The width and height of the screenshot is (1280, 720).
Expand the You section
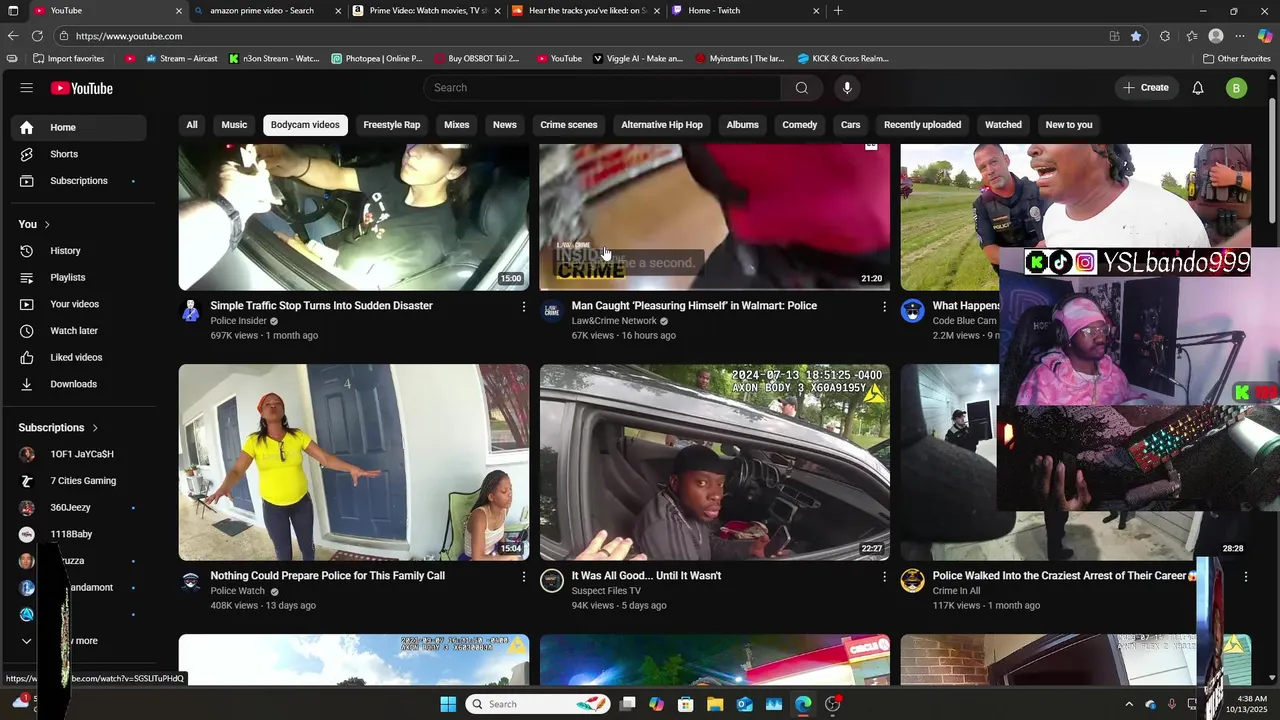(x=34, y=224)
